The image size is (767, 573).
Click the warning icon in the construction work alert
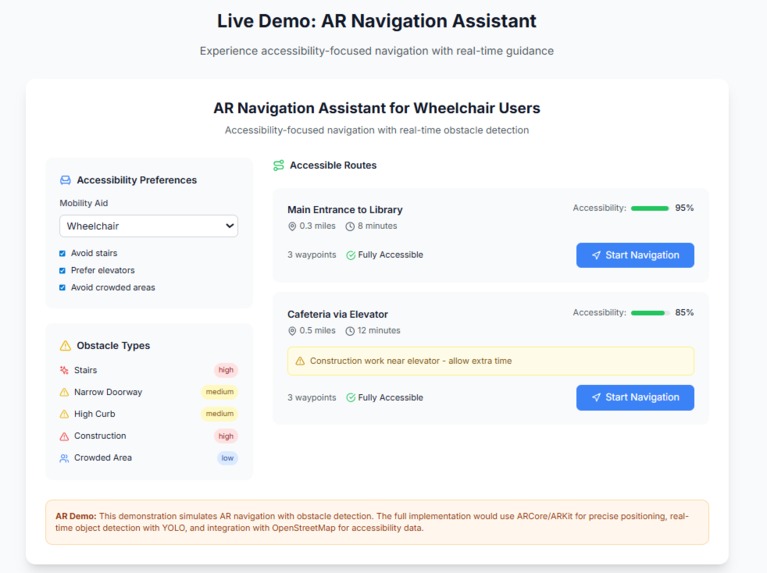coord(300,361)
